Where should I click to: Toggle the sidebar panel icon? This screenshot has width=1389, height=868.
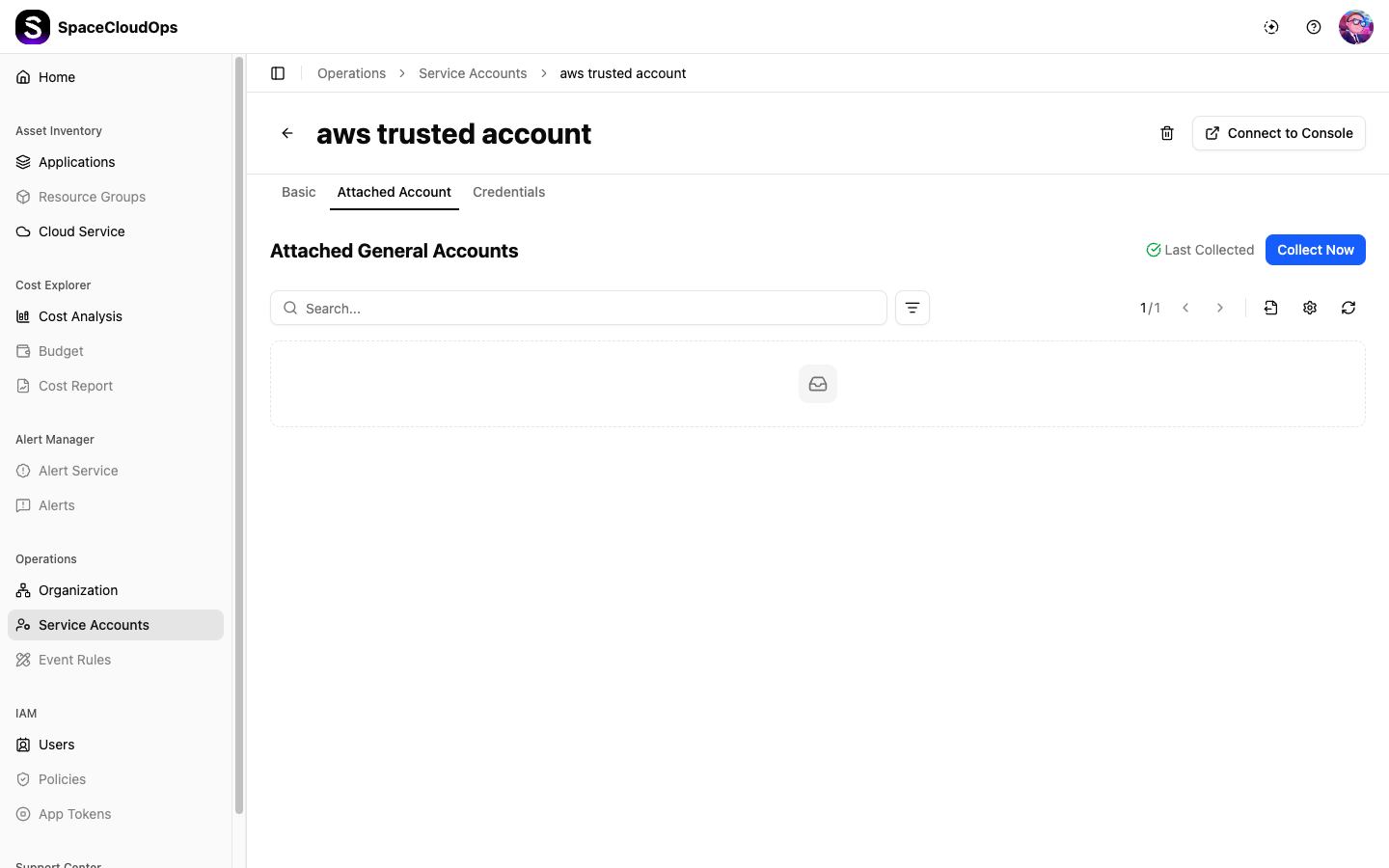point(278,73)
